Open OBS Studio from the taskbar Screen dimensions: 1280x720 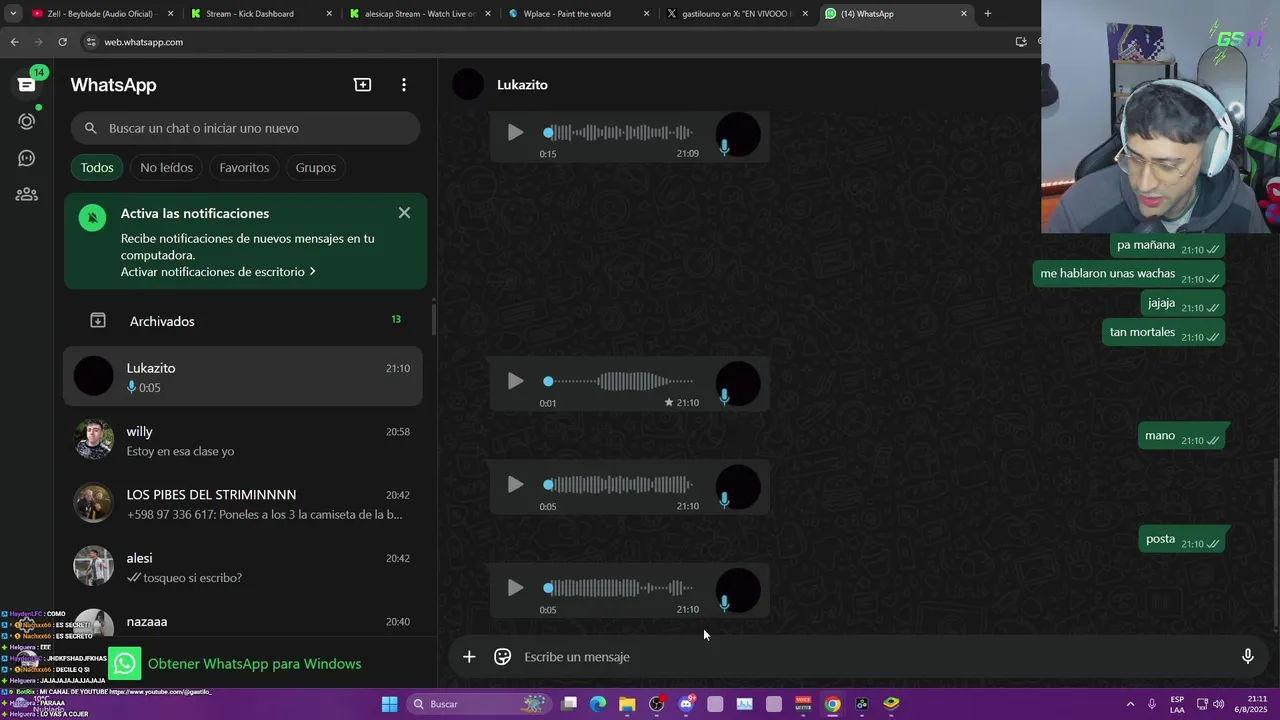tap(657, 704)
